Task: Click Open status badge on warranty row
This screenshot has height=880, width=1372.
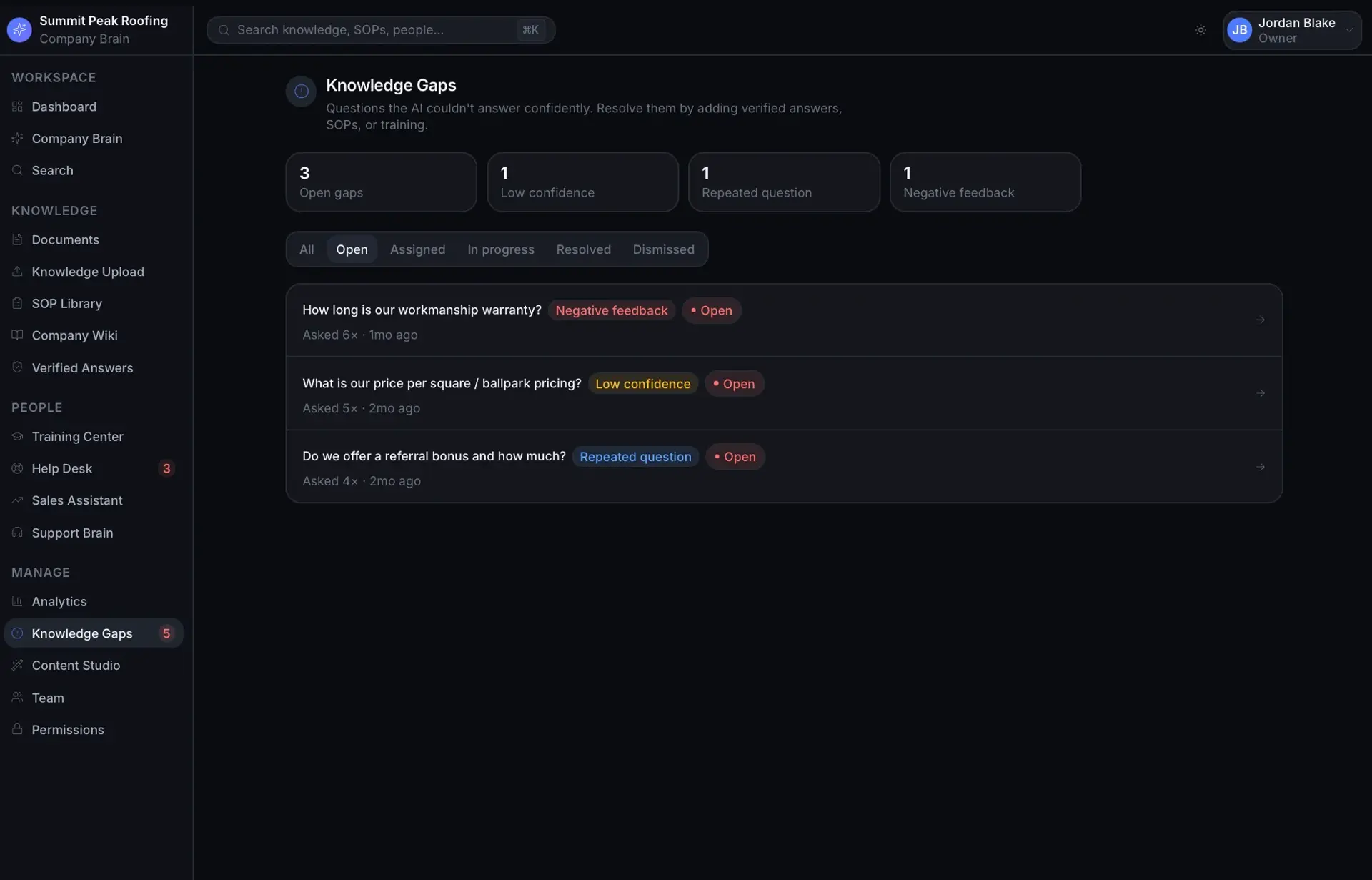Action: [711, 310]
